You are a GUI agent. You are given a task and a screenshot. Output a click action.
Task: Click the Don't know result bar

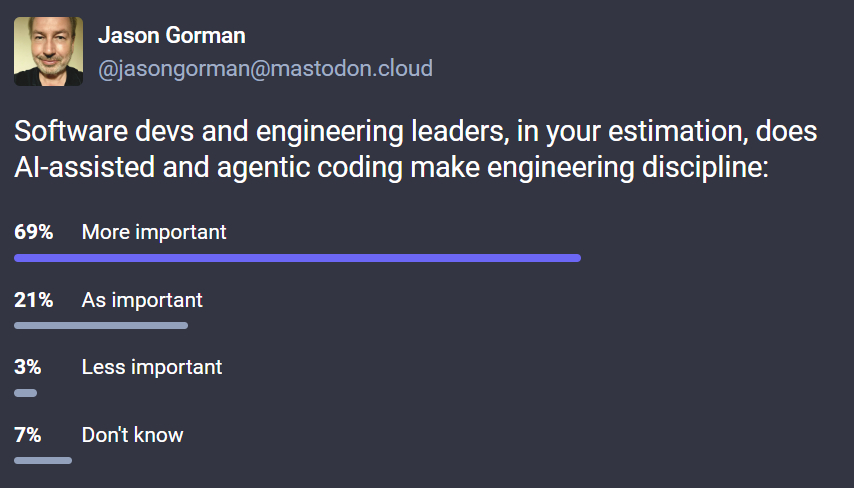click(x=42, y=460)
